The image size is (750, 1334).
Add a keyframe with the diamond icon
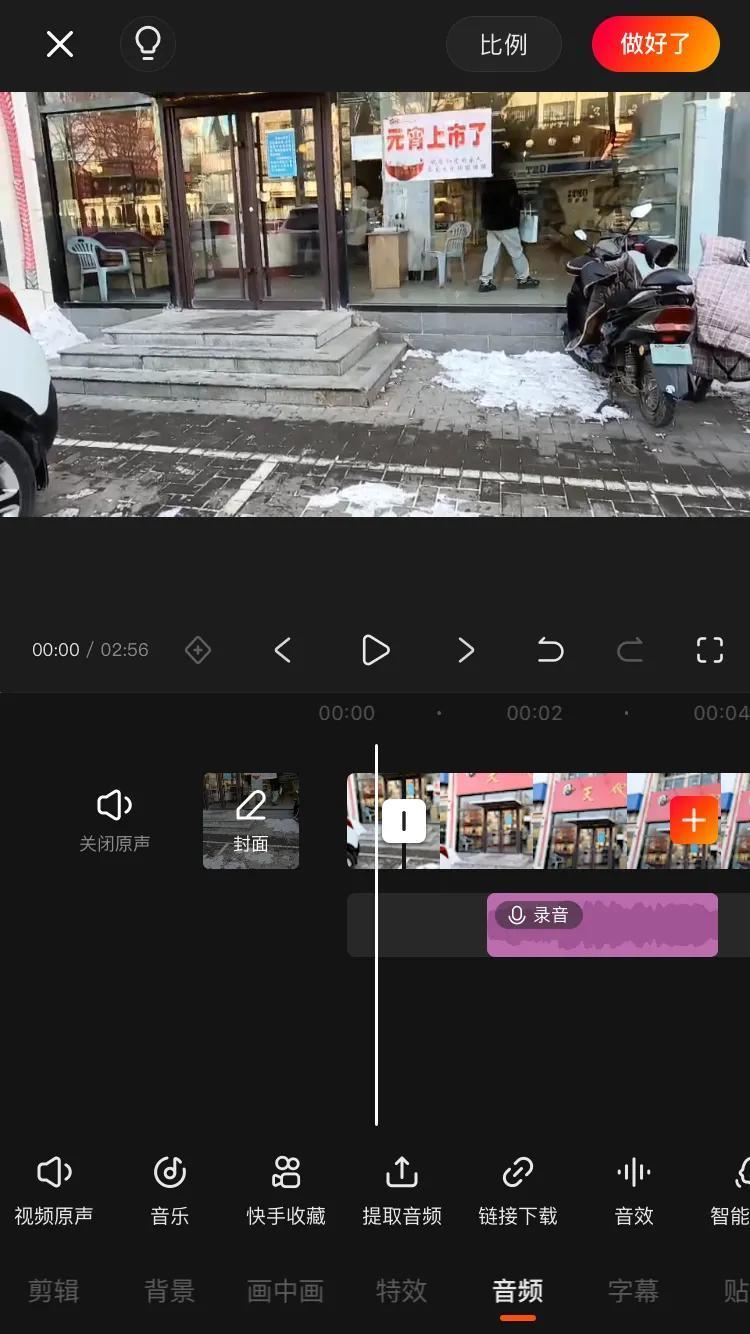198,650
